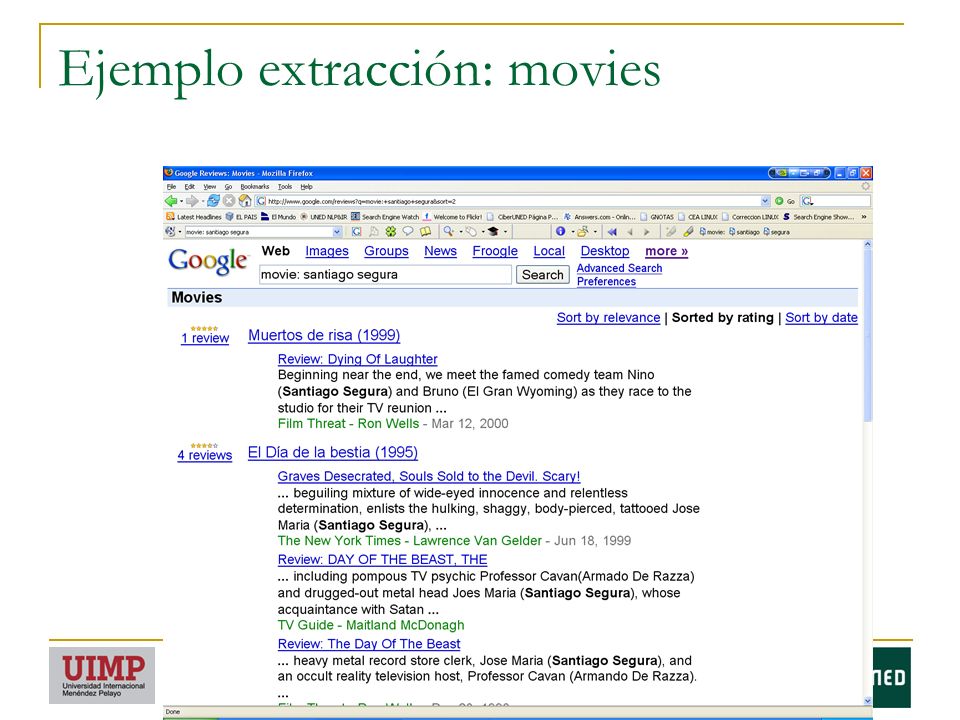
Task: Click Sort by relevance link
Action: pos(608,318)
